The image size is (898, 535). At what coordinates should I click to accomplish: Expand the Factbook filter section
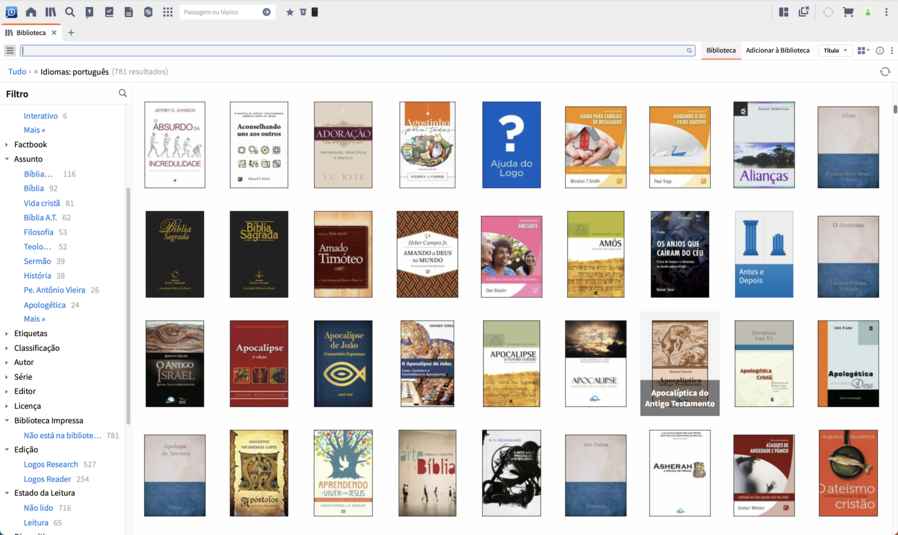click(7, 144)
